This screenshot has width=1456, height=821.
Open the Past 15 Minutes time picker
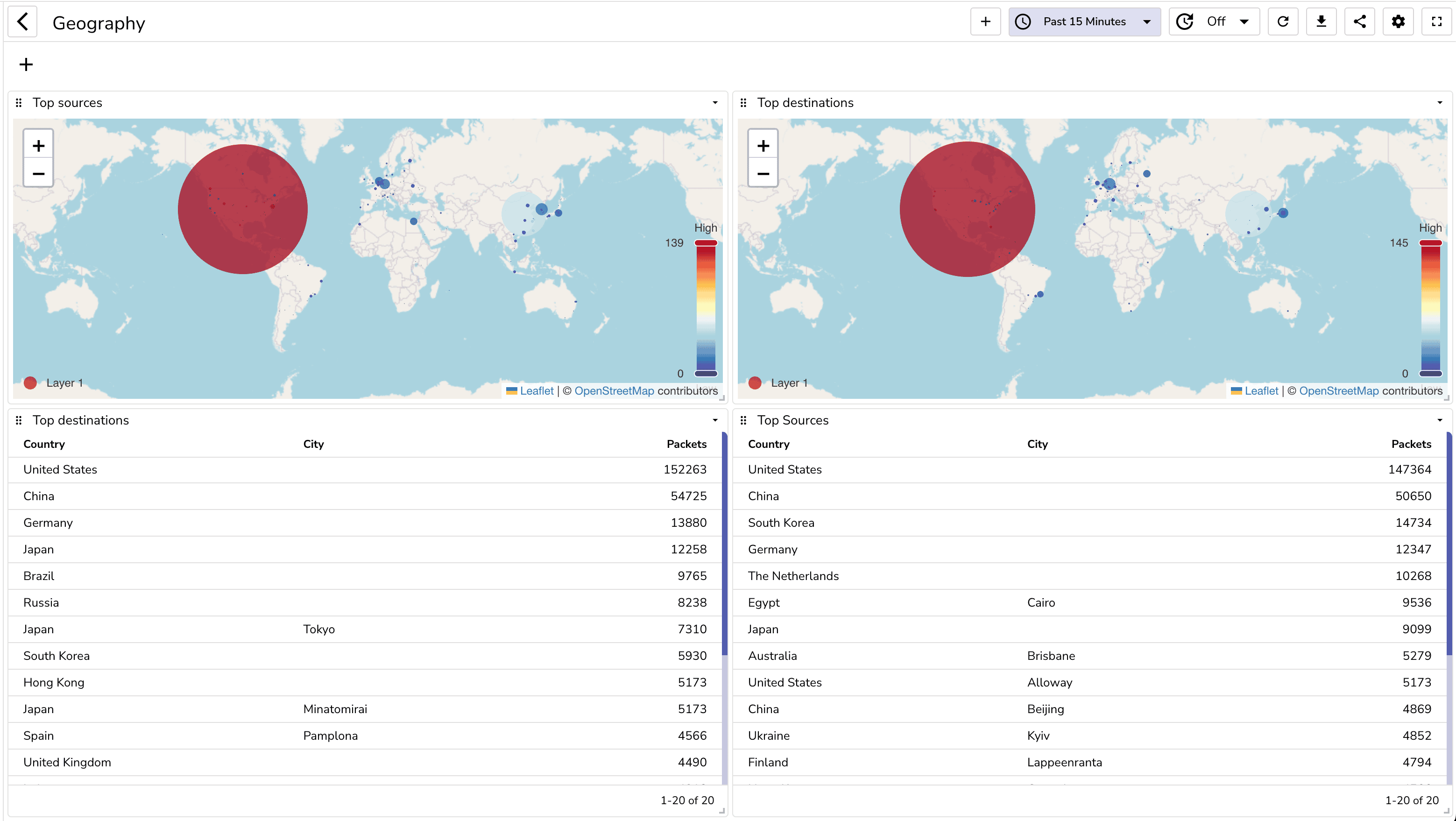point(1084,21)
